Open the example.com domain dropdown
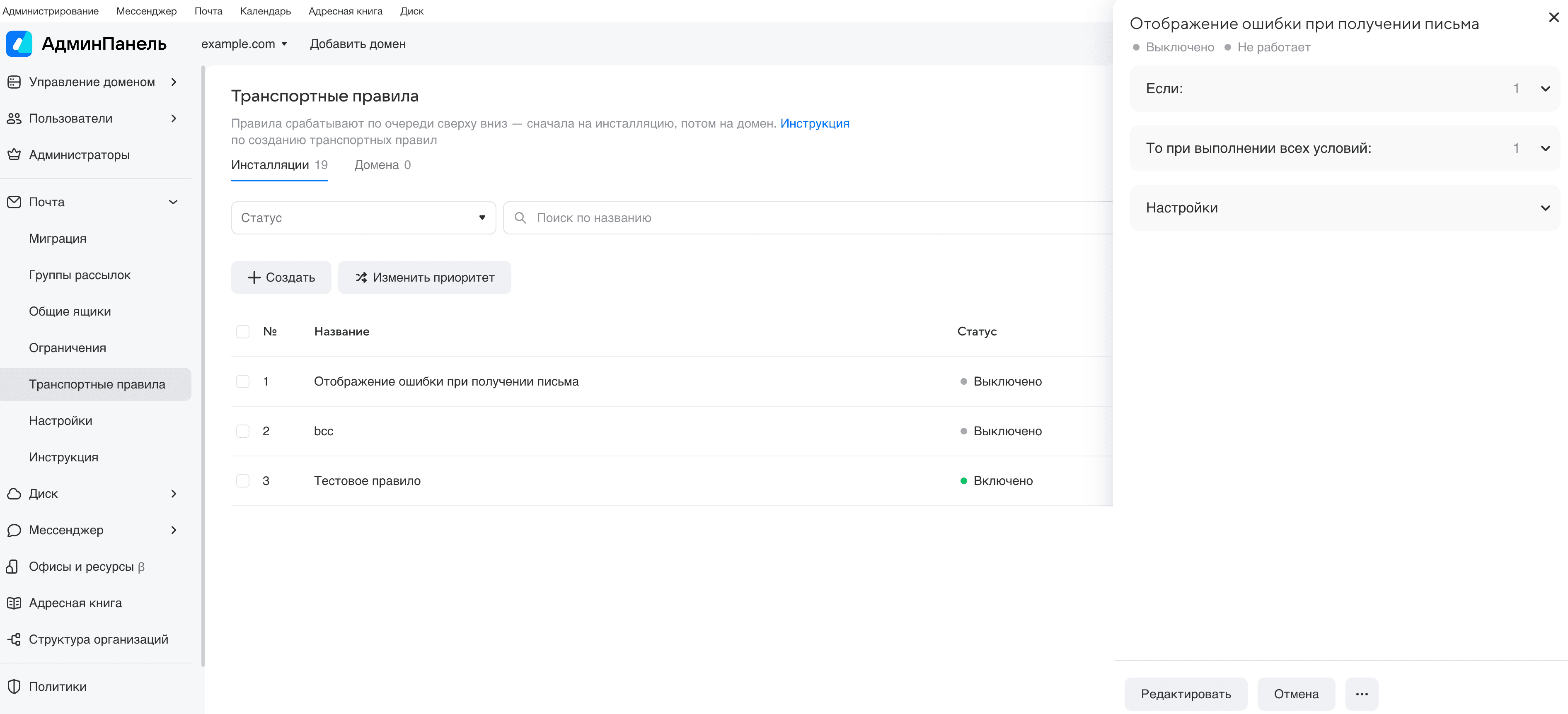The width and height of the screenshot is (1568, 714). click(x=244, y=44)
